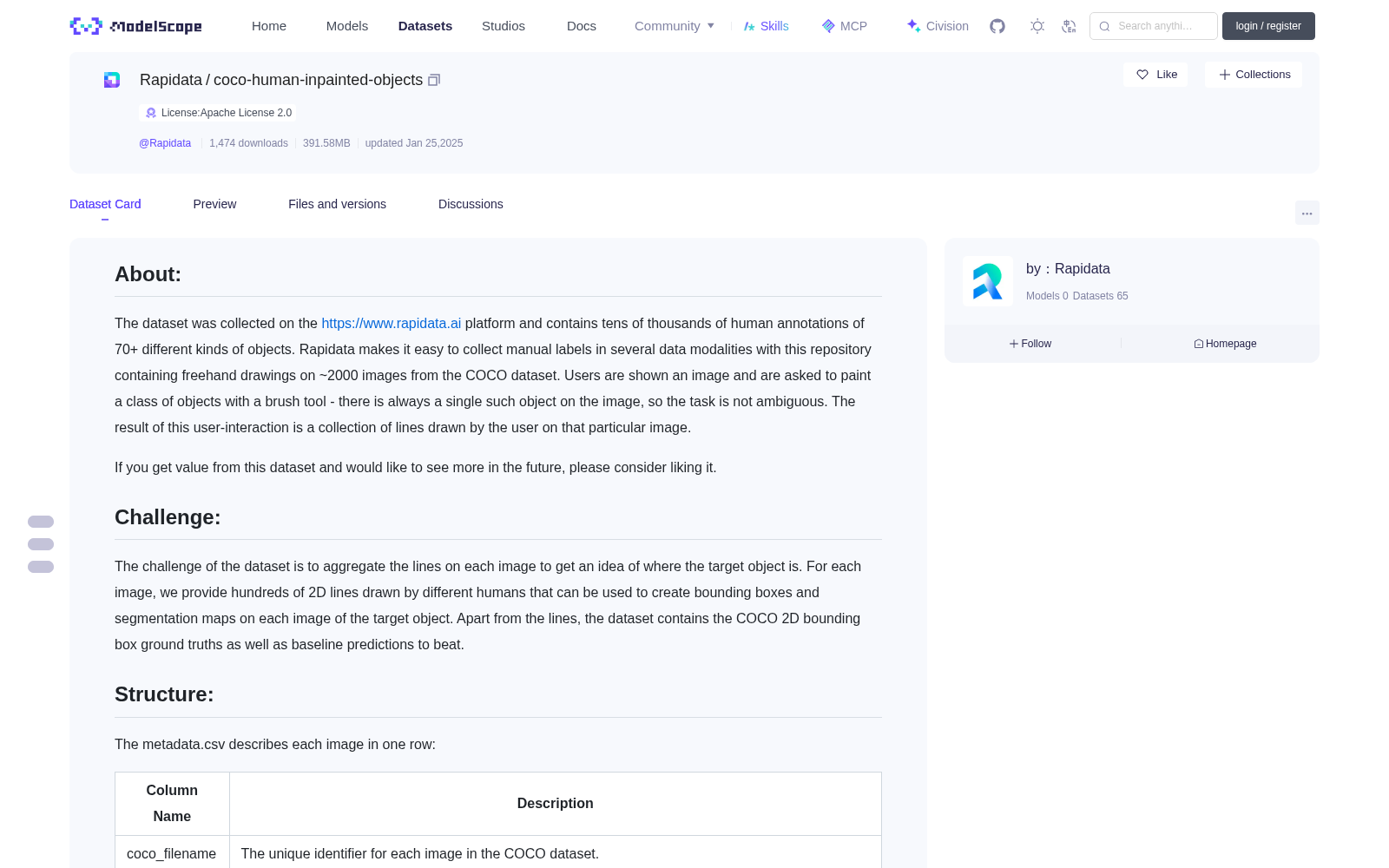Image resolution: width=1389 pixels, height=868 pixels.
Task: Open the 'by : Rapidata' profile name
Action: pyautogui.click(x=1068, y=269)
